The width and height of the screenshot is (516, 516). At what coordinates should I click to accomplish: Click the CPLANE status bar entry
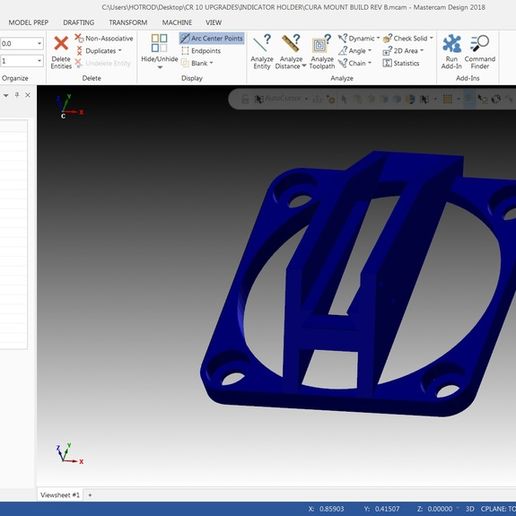click(498, 509)
